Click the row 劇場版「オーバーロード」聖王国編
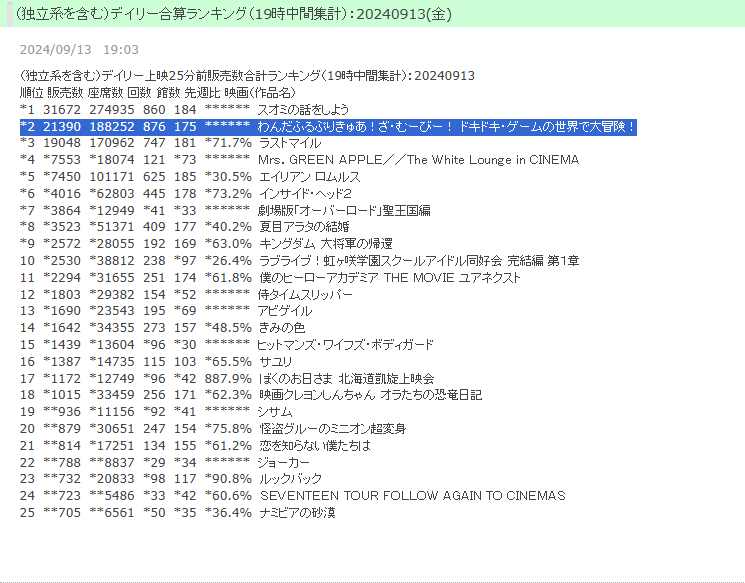This screenshot has height=583, width=745. [225, 210]
